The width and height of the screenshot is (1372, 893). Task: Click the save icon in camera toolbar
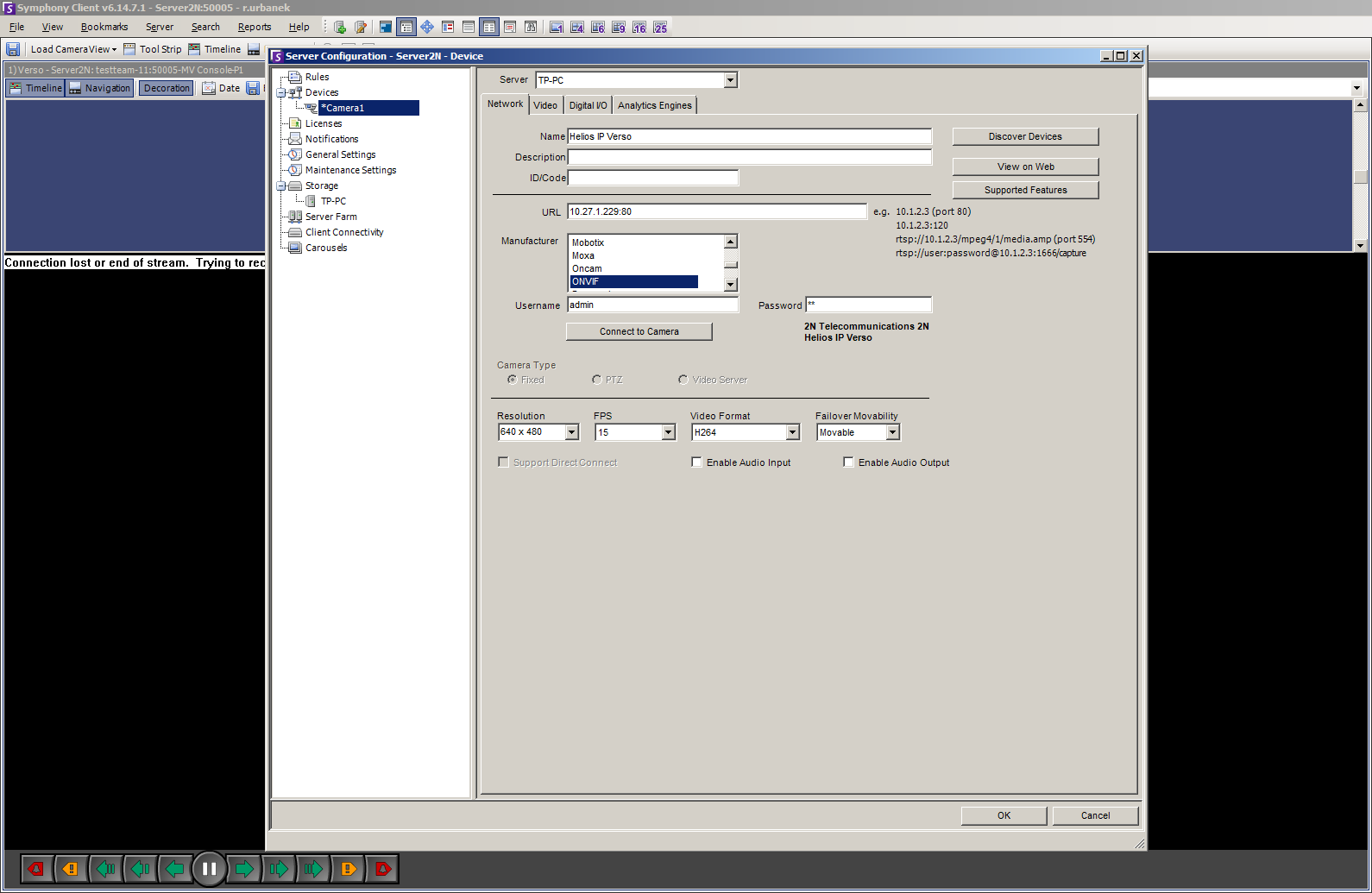pyautogui.click(x=252, y=88)
